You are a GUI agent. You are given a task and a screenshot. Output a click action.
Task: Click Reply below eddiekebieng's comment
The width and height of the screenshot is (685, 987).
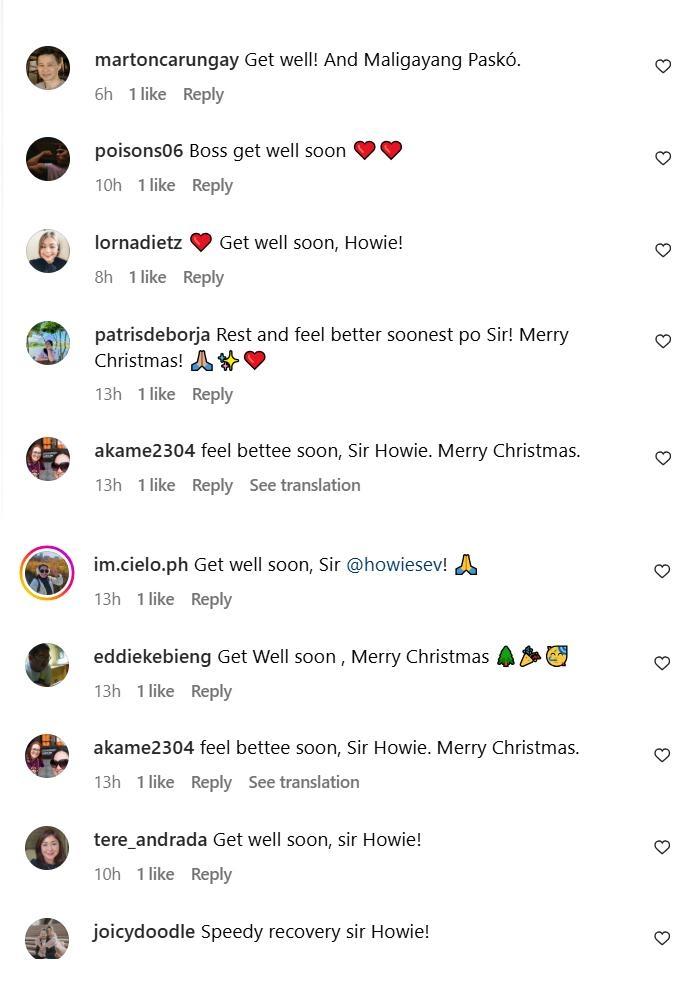211,691
